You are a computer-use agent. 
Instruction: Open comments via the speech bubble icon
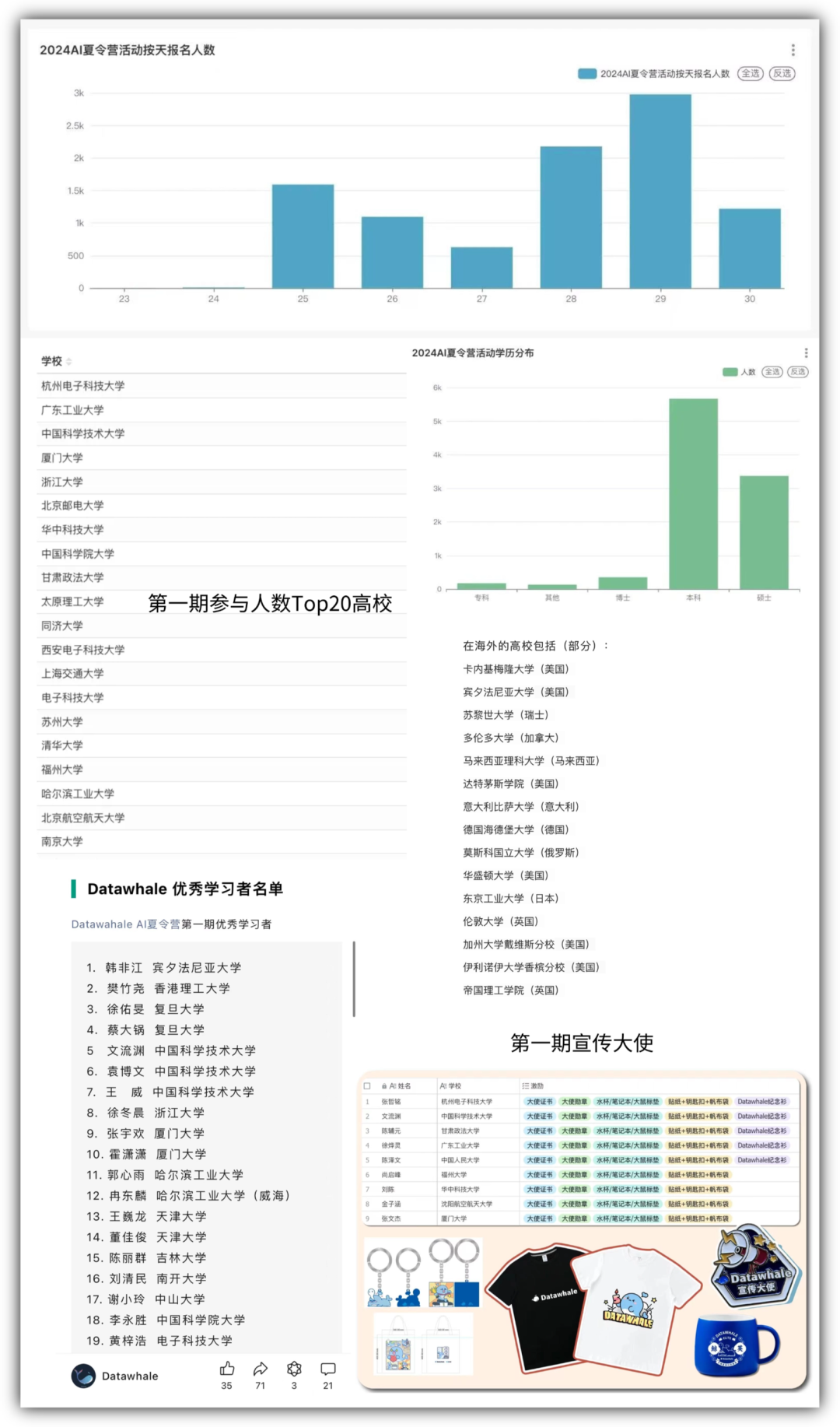pos(328,1368)
